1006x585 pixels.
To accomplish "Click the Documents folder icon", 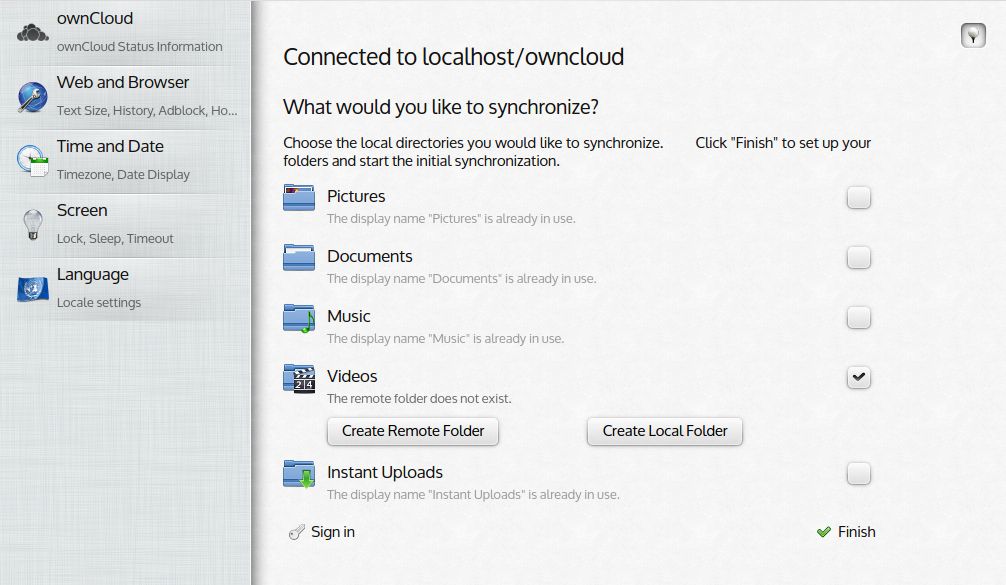I will [299, 257].
